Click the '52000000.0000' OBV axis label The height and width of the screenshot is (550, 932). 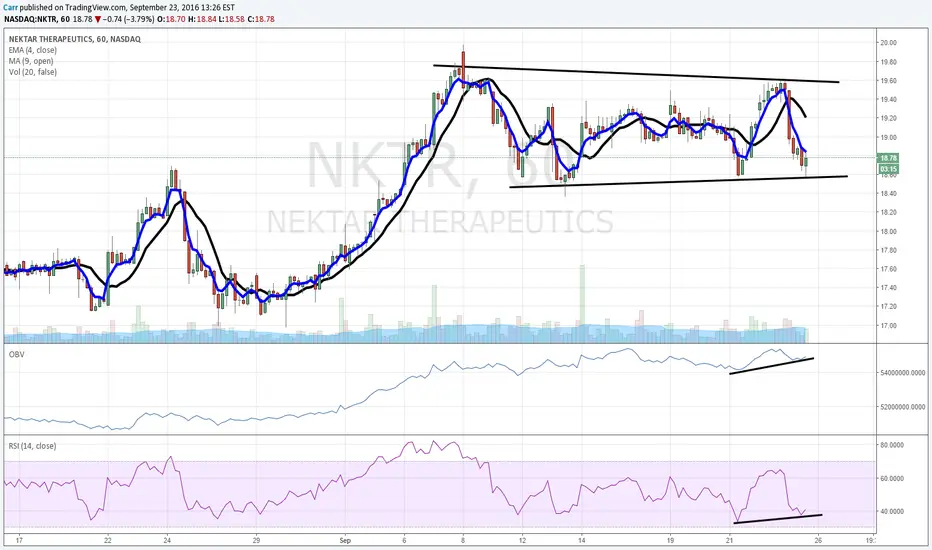tap(903, 407)
